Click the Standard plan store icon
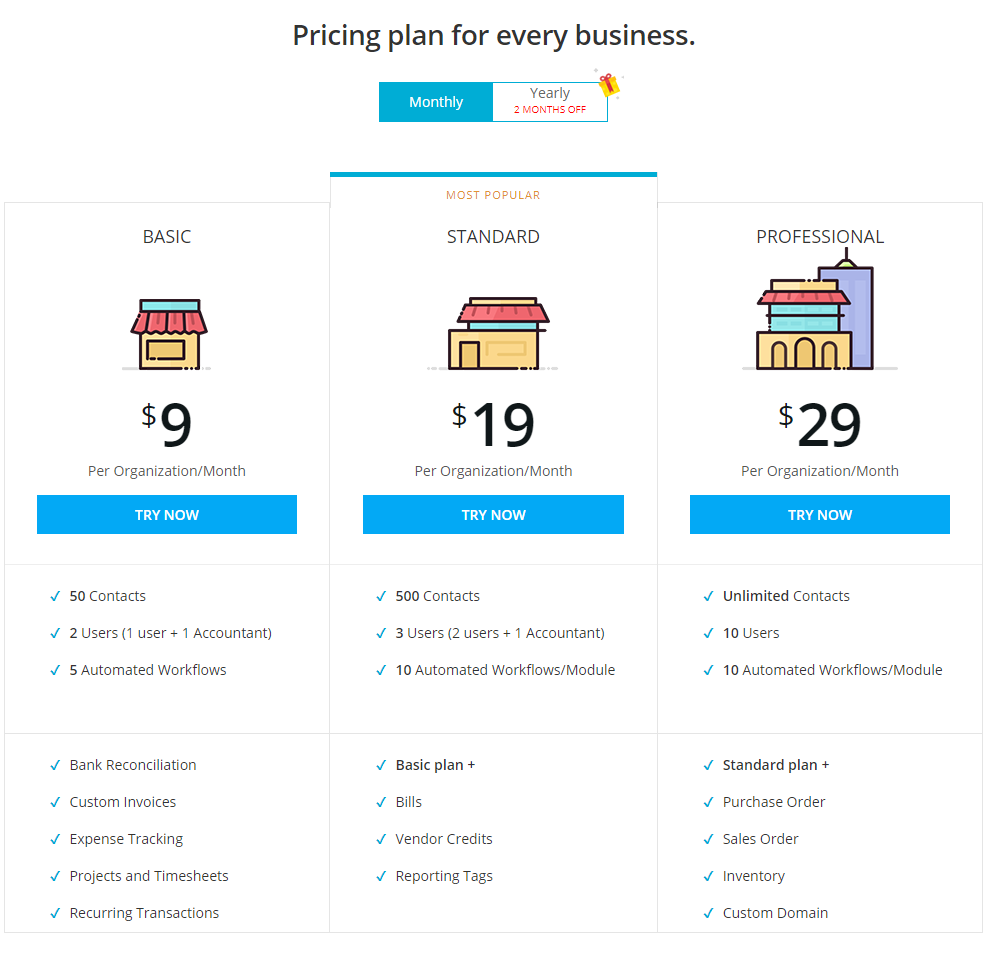Viewport: 996px width, 968px height. 494,333
